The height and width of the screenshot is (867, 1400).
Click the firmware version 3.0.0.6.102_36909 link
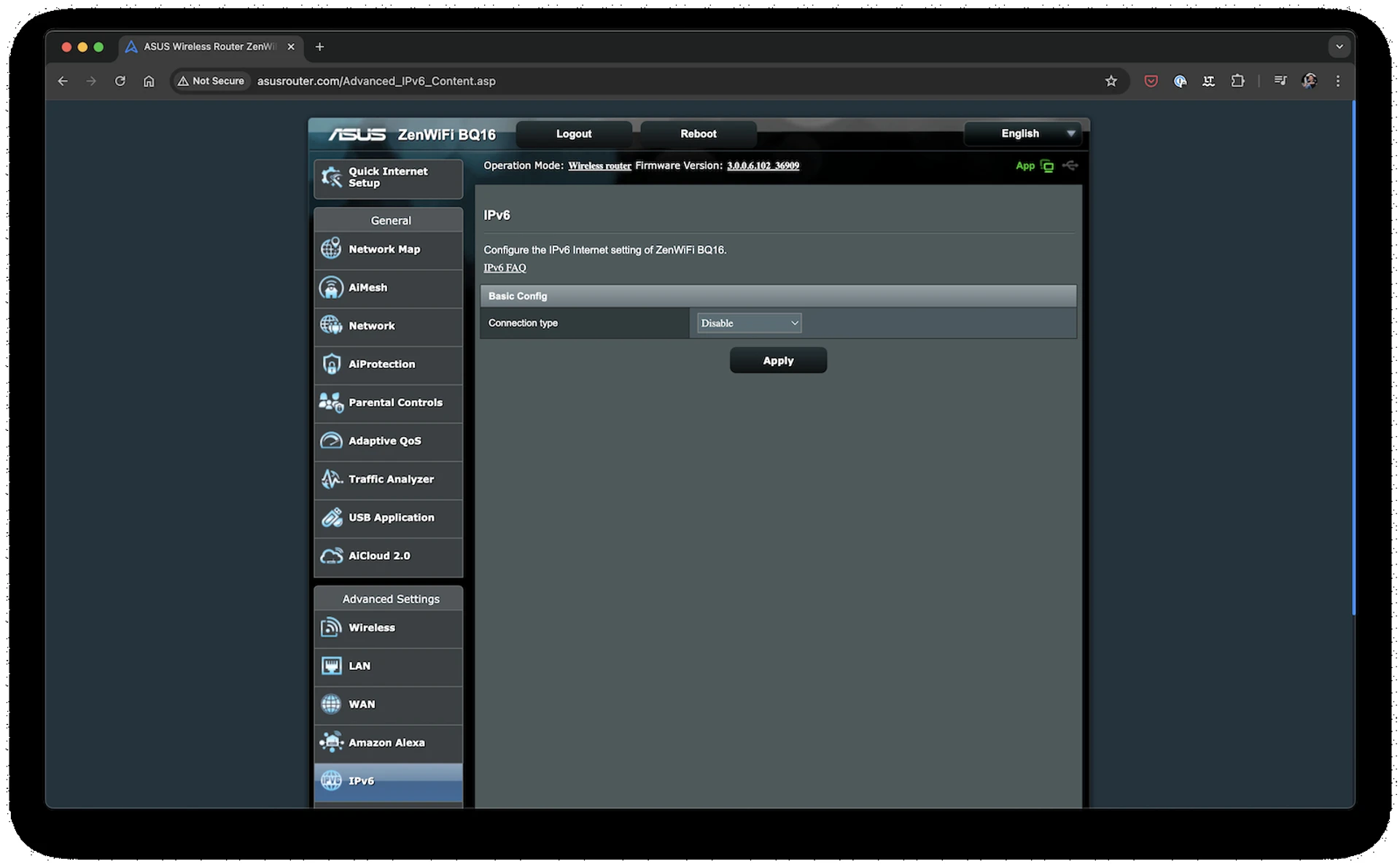tap(763, 166)
